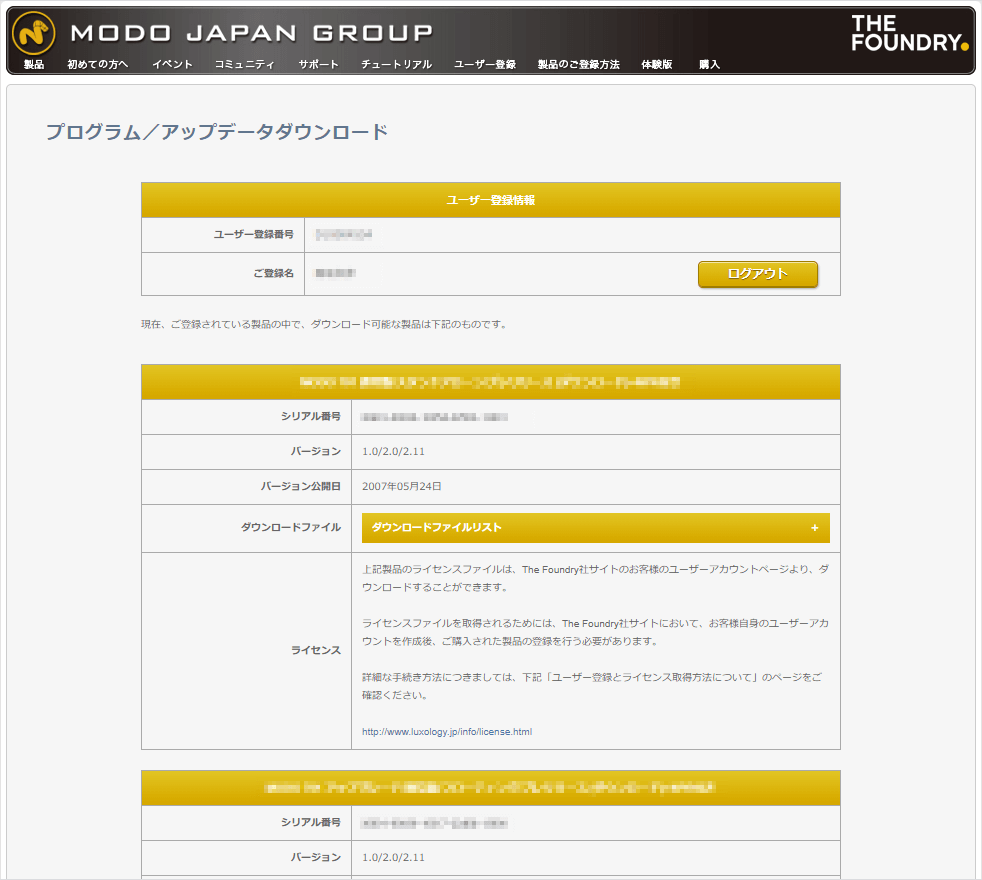Open 製品のご登録方法 in the navigation

[x=579, y=65]
